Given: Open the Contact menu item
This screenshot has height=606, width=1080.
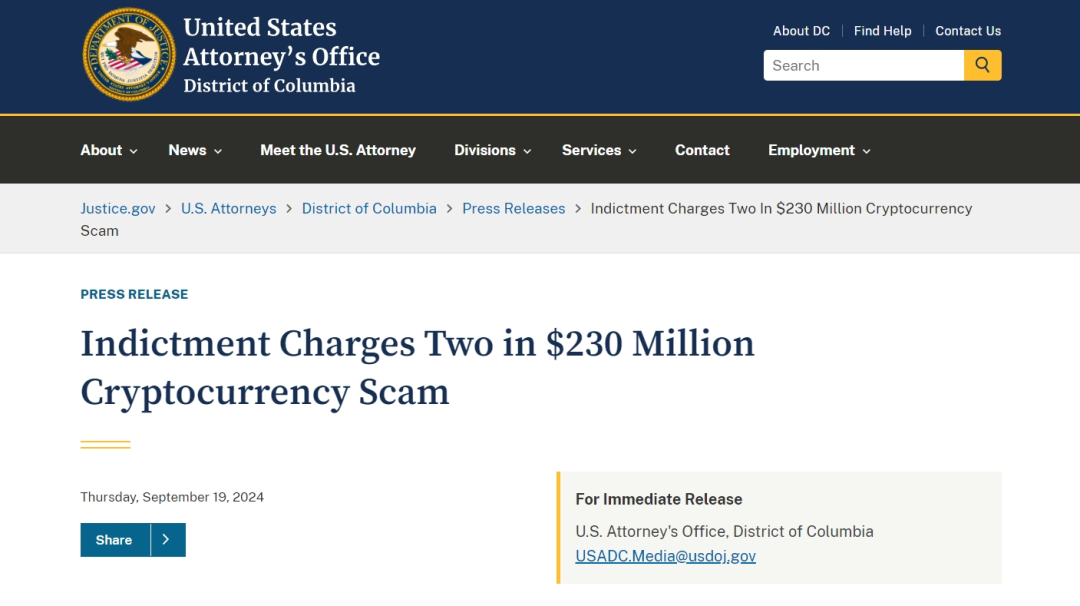Looking at the screenshot, I should pos(702,150).
